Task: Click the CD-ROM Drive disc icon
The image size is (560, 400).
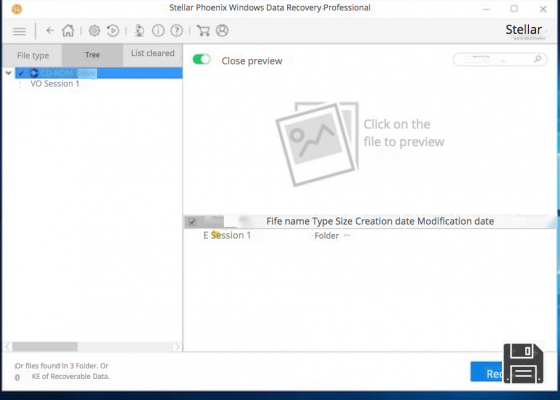Action: (34, 73)
